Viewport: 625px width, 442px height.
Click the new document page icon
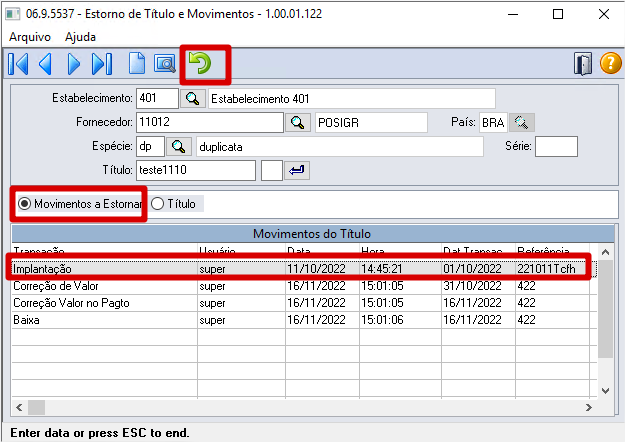[137, 64]
